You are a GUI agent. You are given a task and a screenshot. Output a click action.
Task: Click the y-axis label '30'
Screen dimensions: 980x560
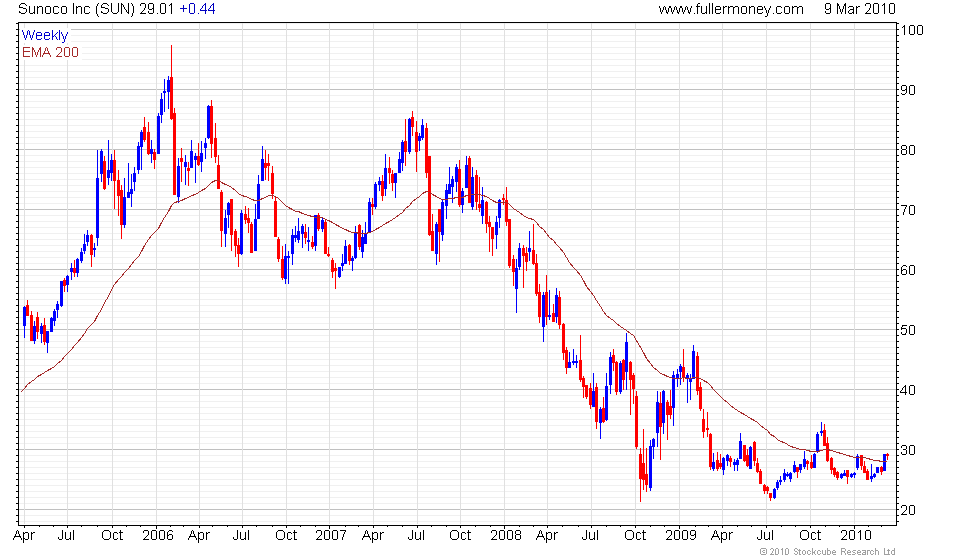click(908, 450)
